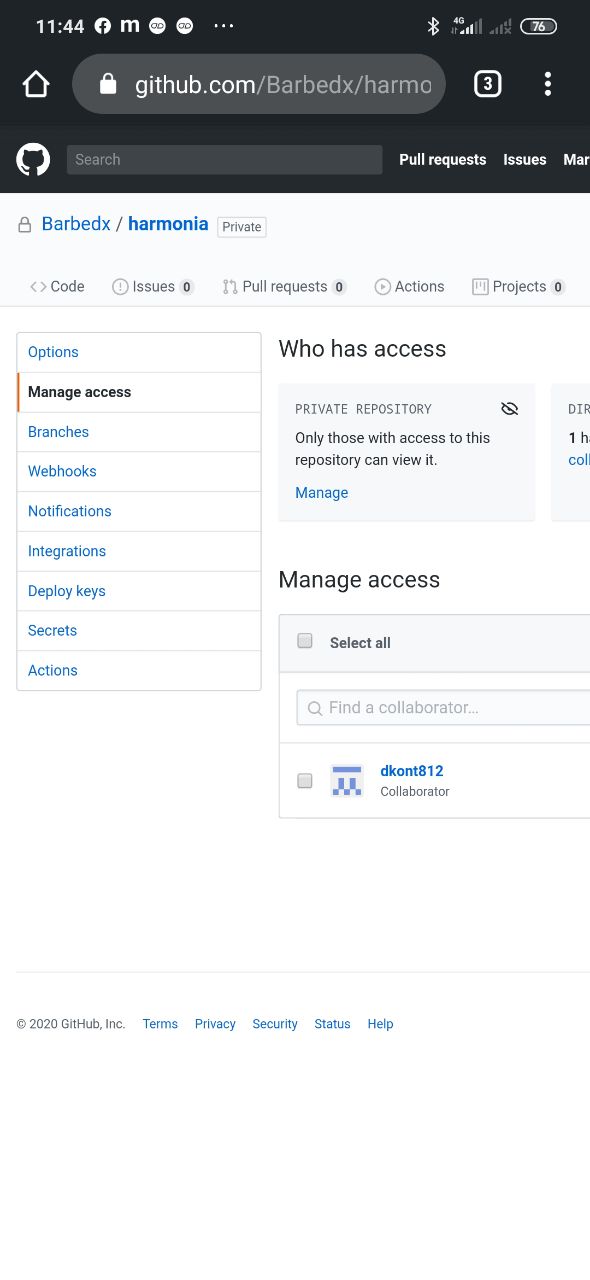Check the dkont812 collaborator checkbox
This screenshot has height=1280, width=590.
click(x=305, y=780)
